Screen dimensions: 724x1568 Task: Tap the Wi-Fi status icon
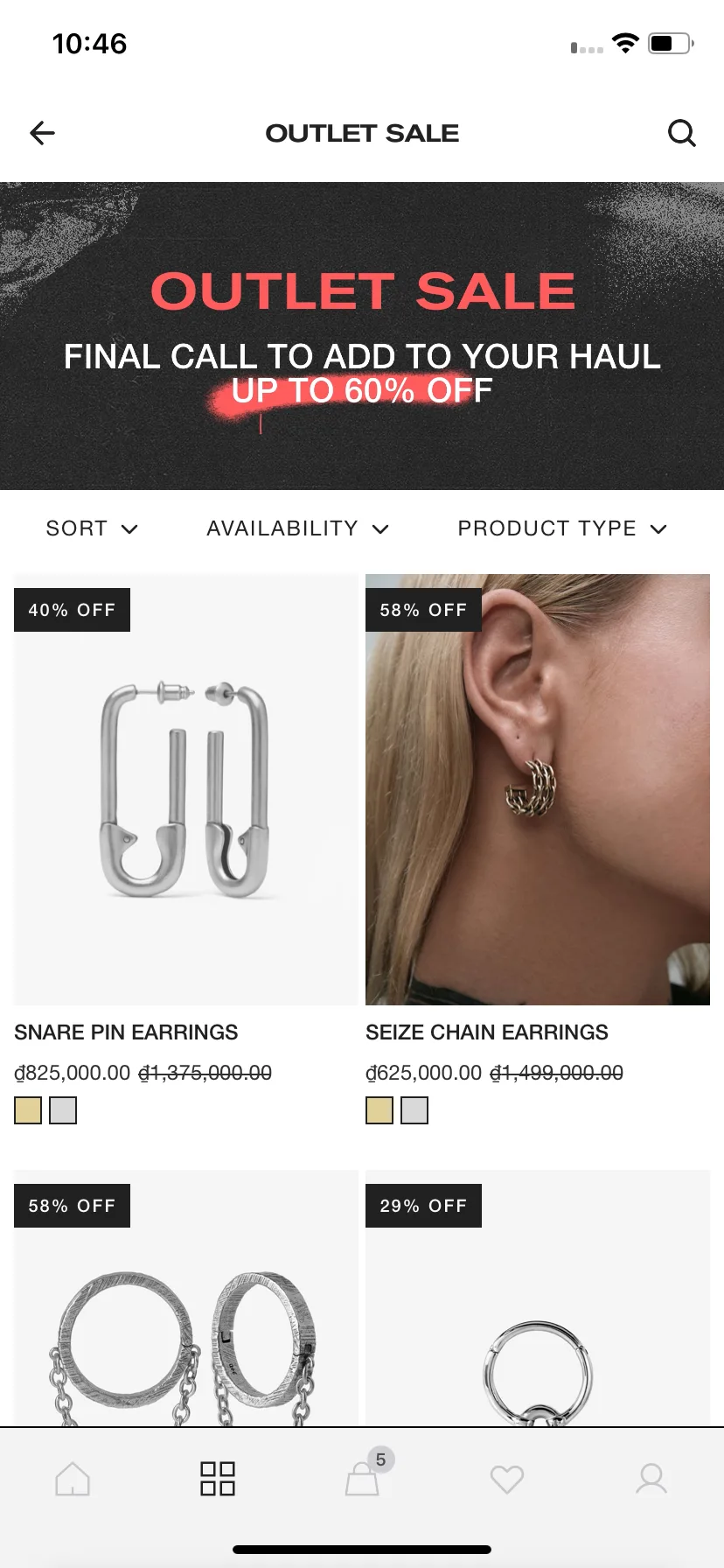coord(625,43)
